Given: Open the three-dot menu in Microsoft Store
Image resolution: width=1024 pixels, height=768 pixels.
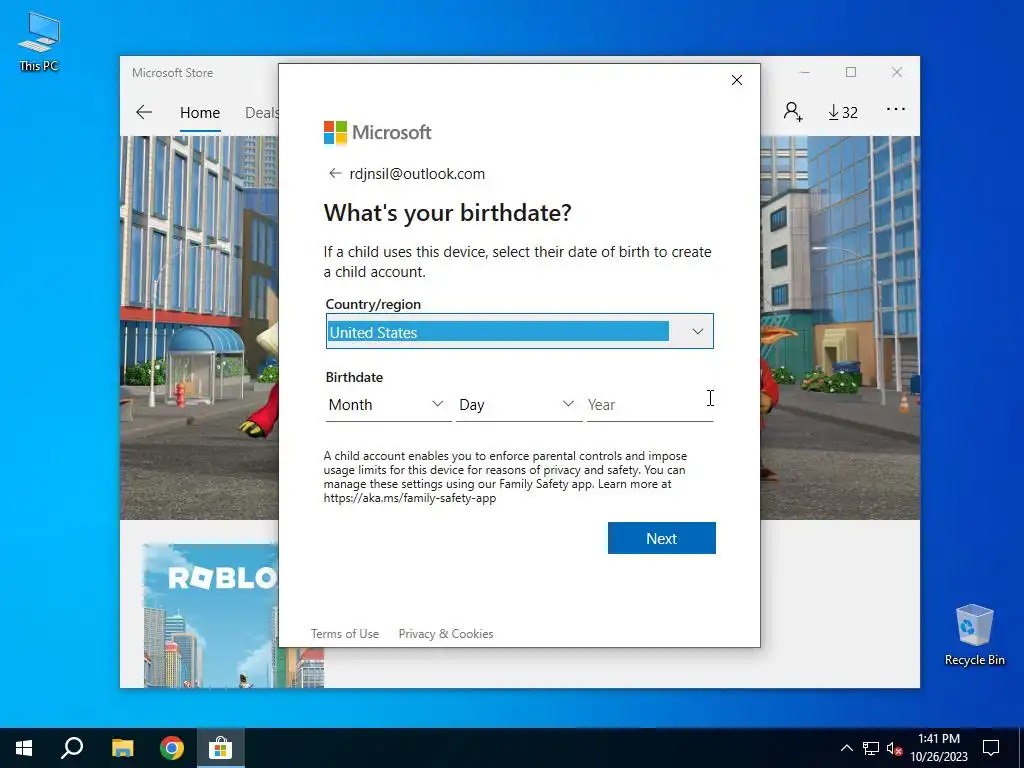Looking at the screenshot, I should 896,110.
